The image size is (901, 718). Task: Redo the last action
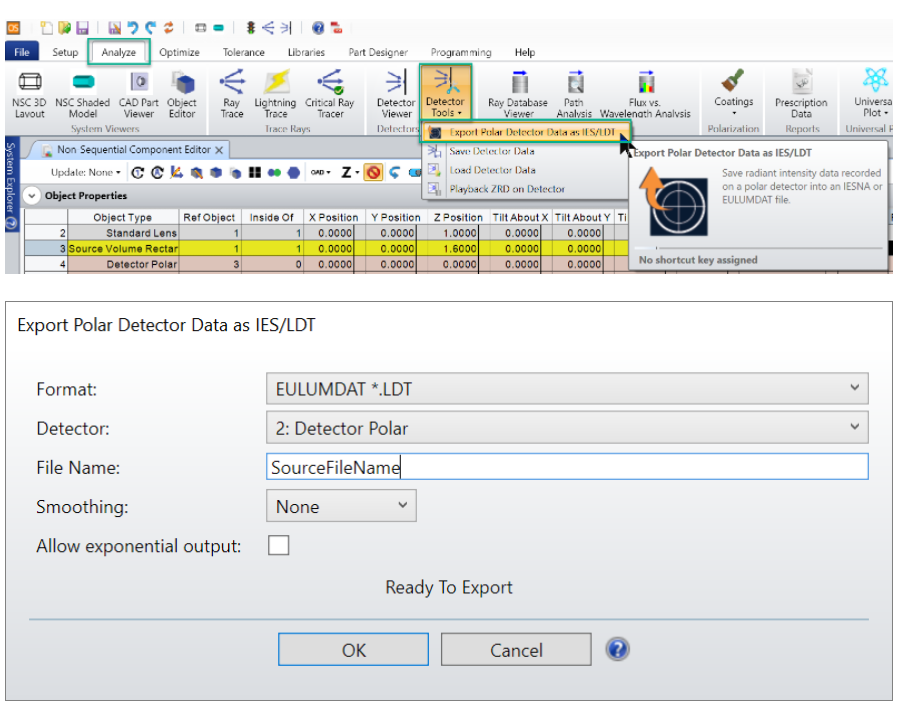point(151,28)
